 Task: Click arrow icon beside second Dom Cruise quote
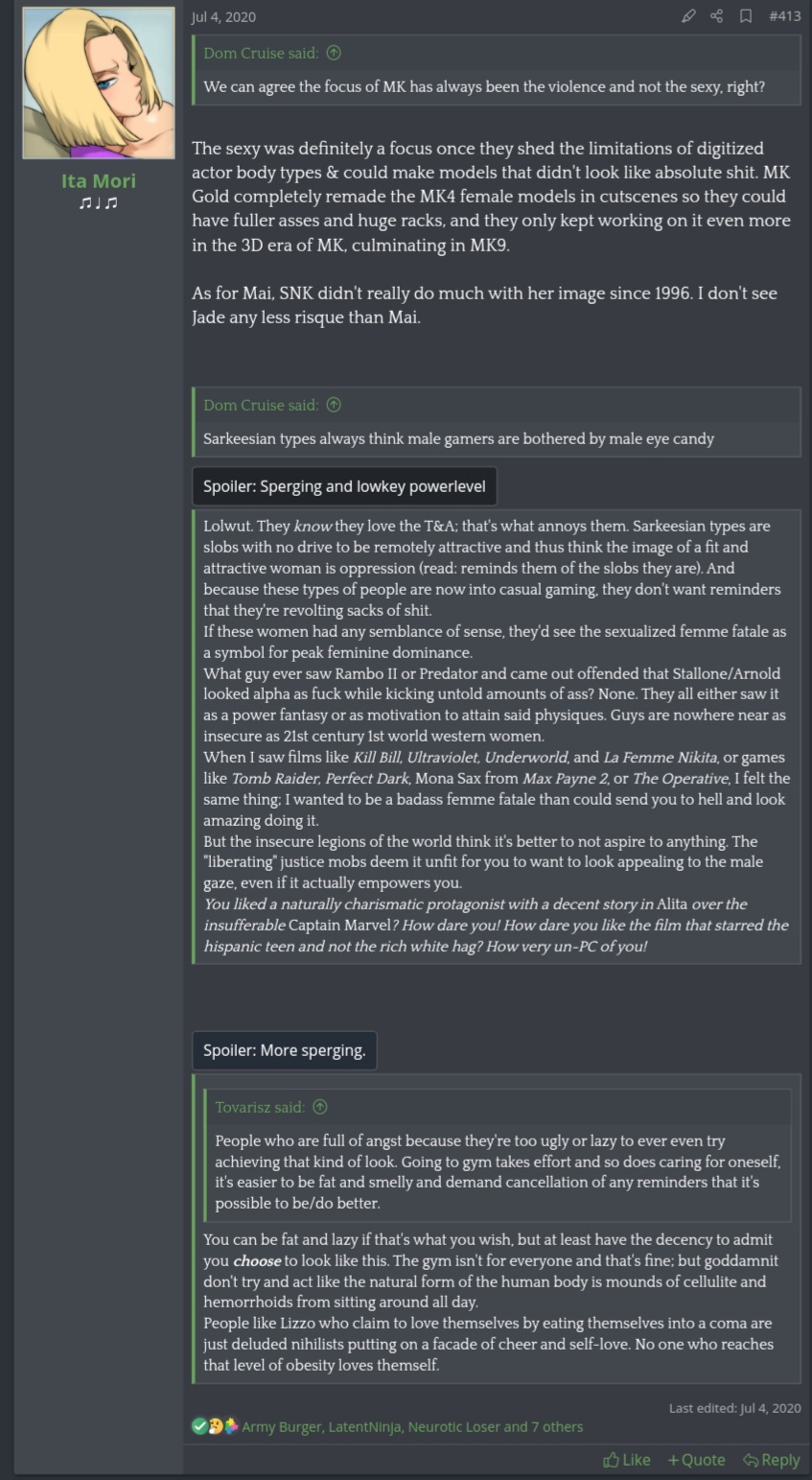(334, 405)
